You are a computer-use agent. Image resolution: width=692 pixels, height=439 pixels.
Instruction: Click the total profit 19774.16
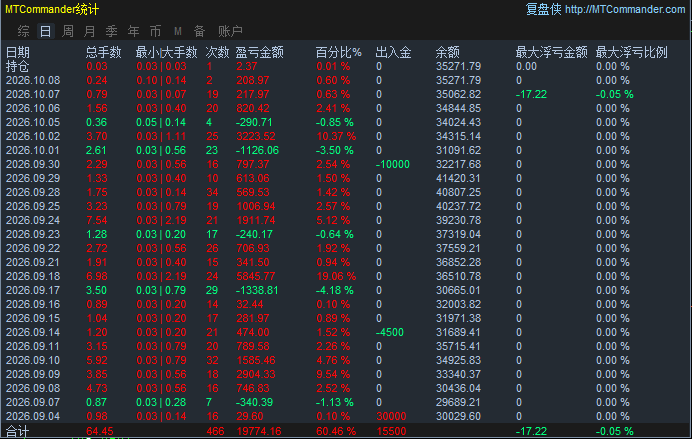pos(259,431)
